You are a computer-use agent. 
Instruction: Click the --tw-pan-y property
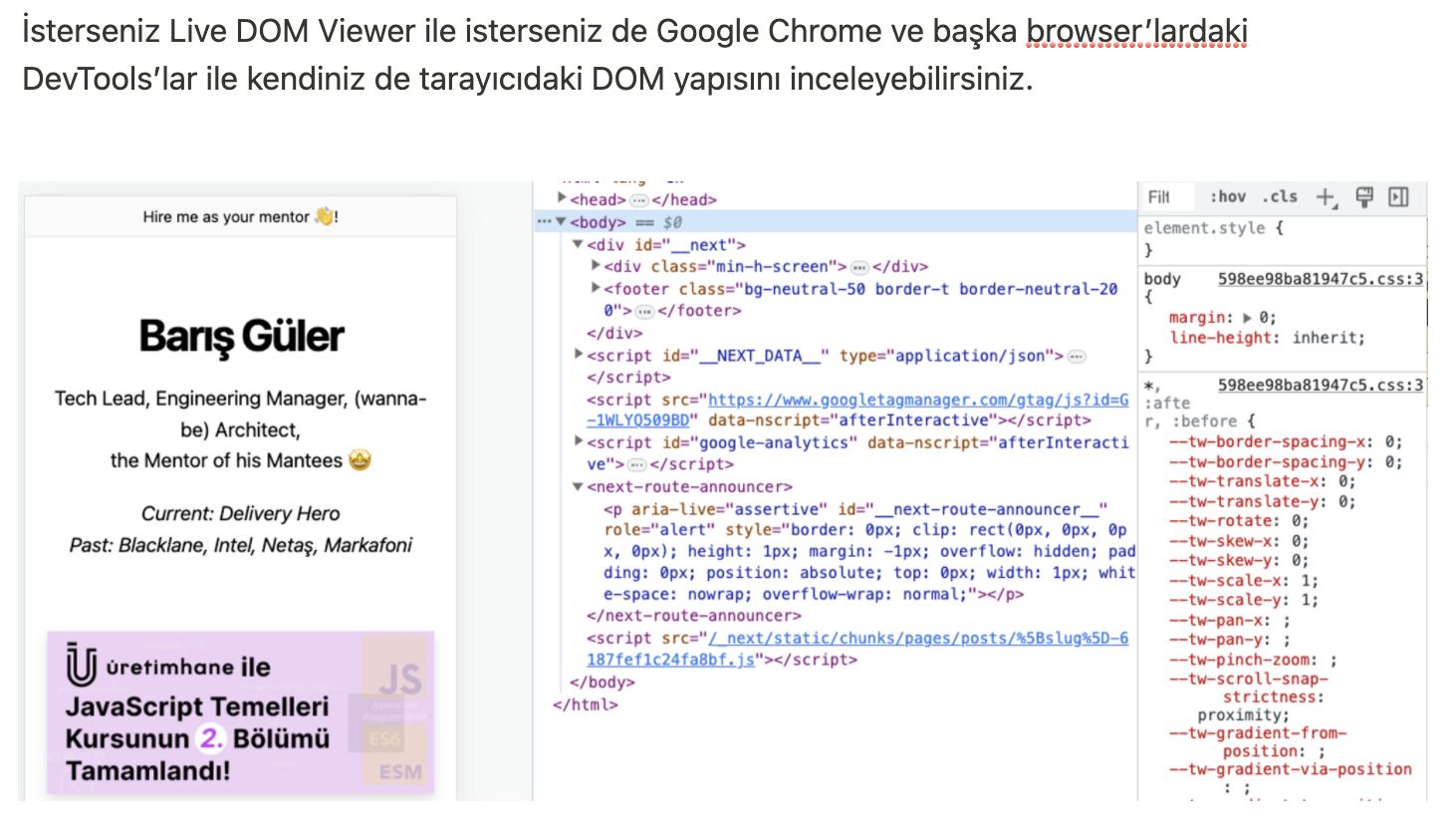tap(1230, 640)
